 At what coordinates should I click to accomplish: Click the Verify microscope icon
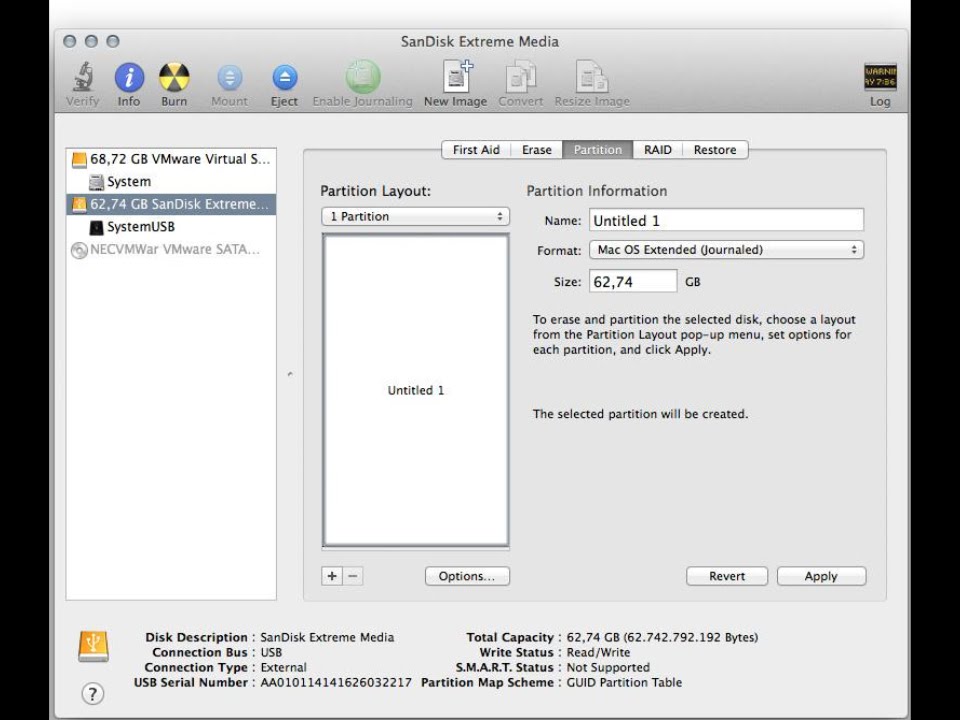83,77
